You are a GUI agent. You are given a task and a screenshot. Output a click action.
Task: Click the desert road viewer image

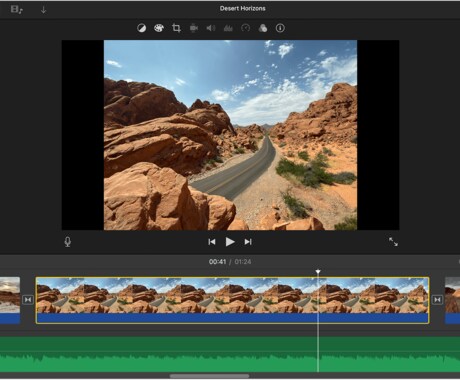pyautogui.click(x=230, y=135)
